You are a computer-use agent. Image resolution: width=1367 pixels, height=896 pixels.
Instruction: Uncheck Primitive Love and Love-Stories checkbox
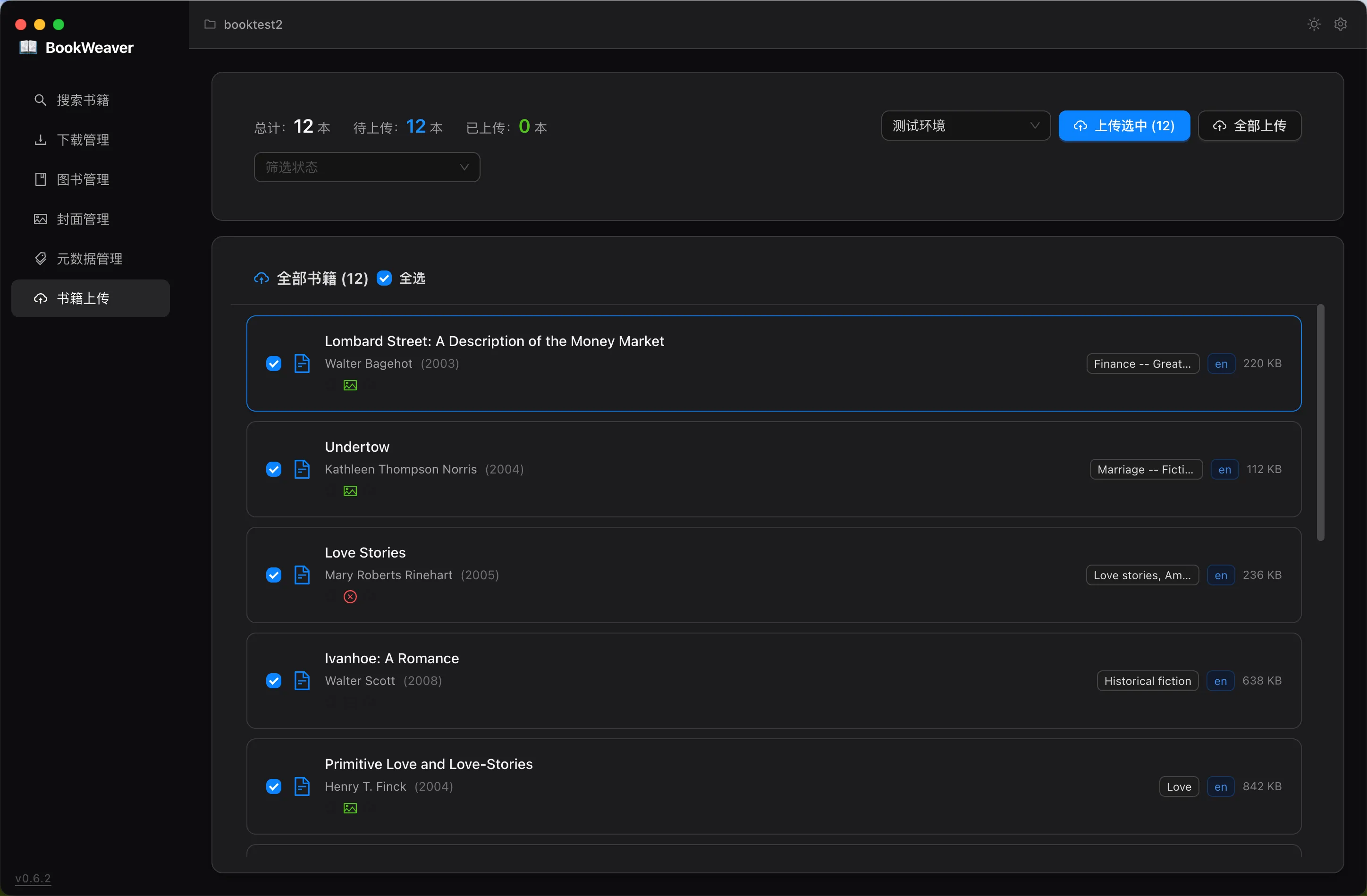pyautogui.click(x=274, y=786)
